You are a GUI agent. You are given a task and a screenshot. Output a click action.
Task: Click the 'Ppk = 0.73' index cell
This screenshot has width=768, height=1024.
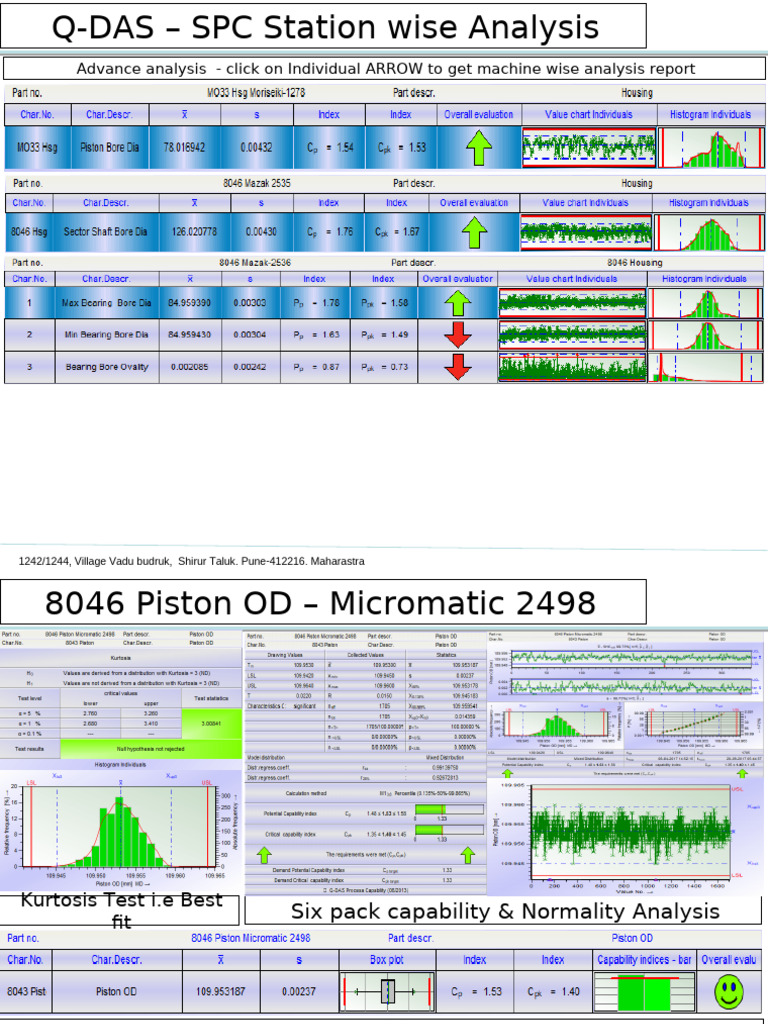pyautogui.click(x=384, y=367)
